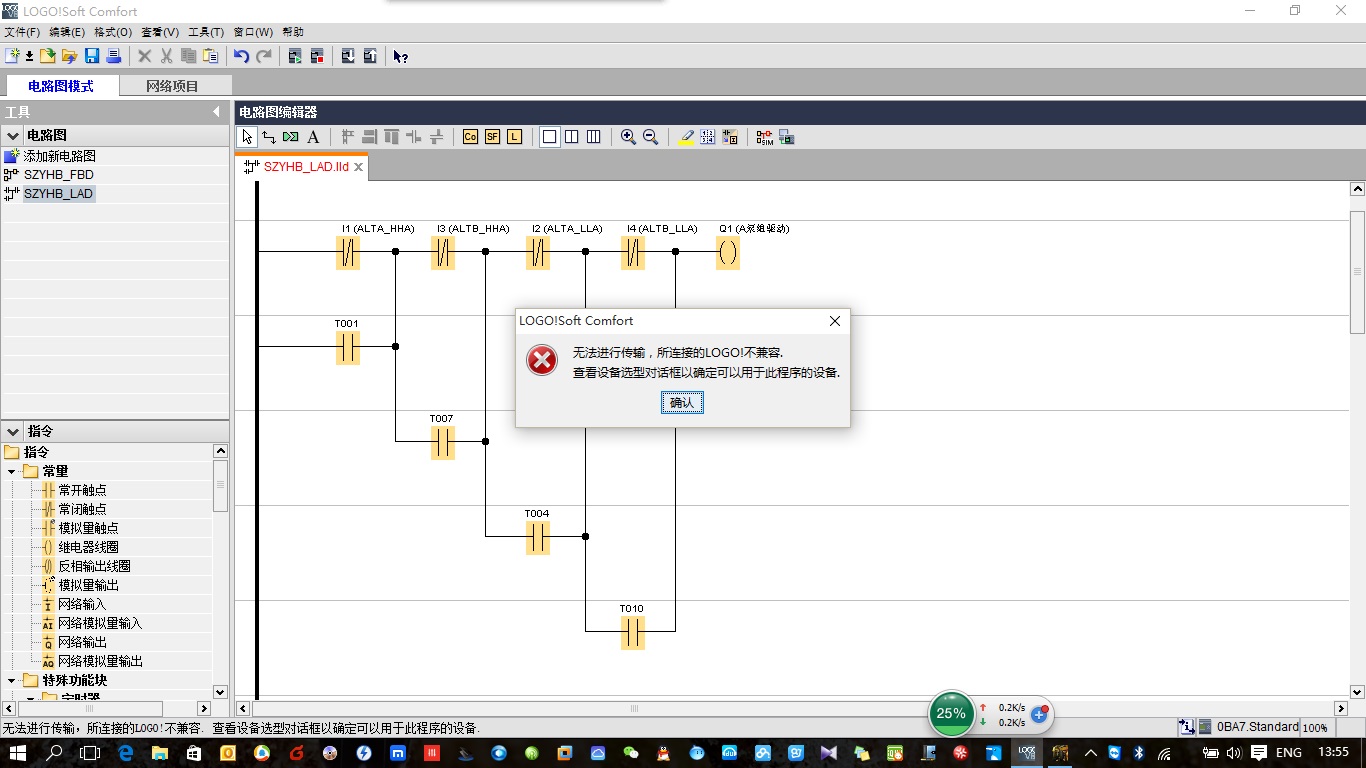Open the 工具(T) menu
Viewport: 1366px width, 768px height.
click(x=206, y=32)
